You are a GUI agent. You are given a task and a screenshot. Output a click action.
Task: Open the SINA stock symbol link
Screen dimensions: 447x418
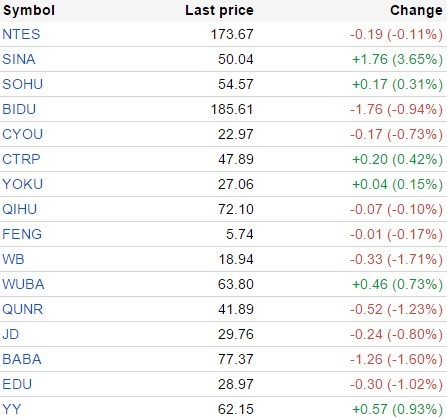[x=19, y=59]
